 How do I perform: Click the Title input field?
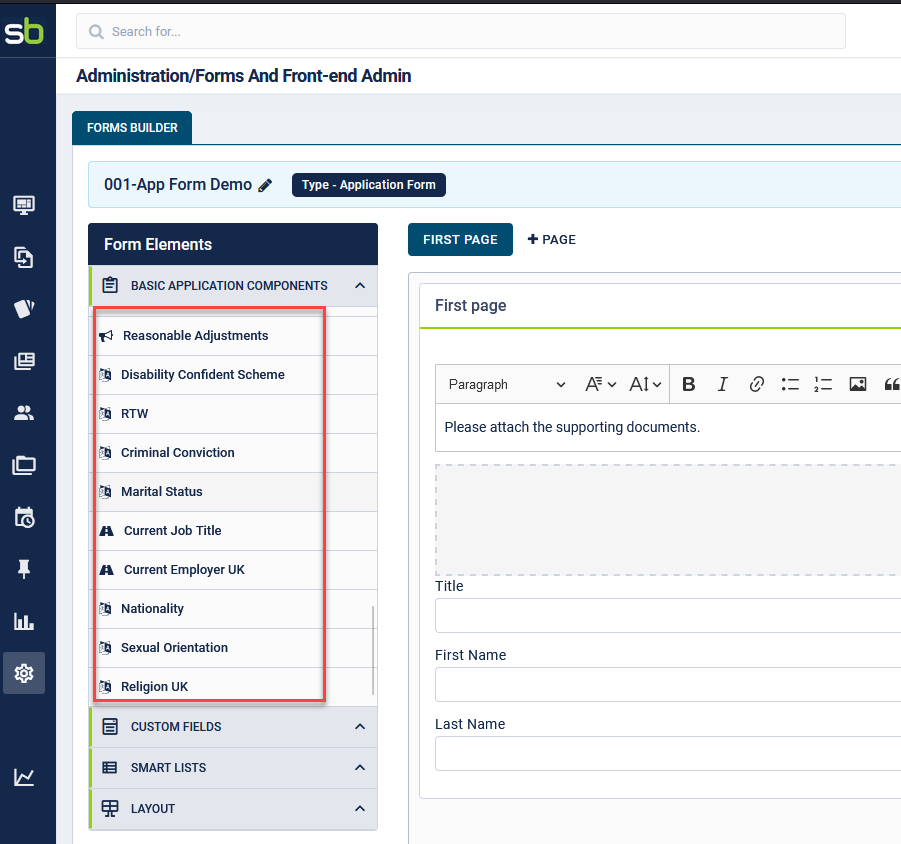click(668, 615)
